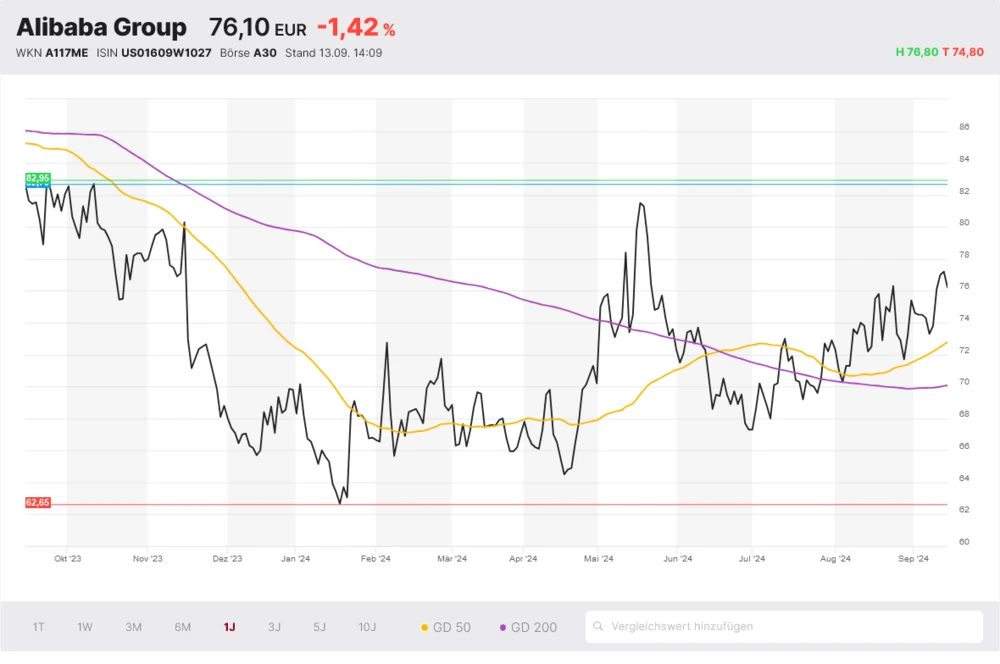
Task: Select the 1T time range
Action: click(x=38, y=627)
